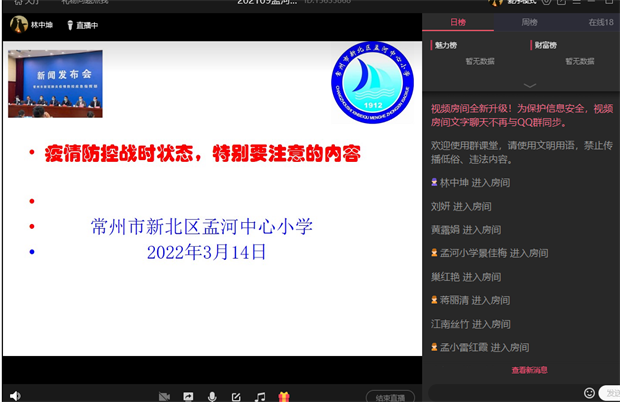
Task: Switch to the 周榜 tab
Action: coord(529,21)
